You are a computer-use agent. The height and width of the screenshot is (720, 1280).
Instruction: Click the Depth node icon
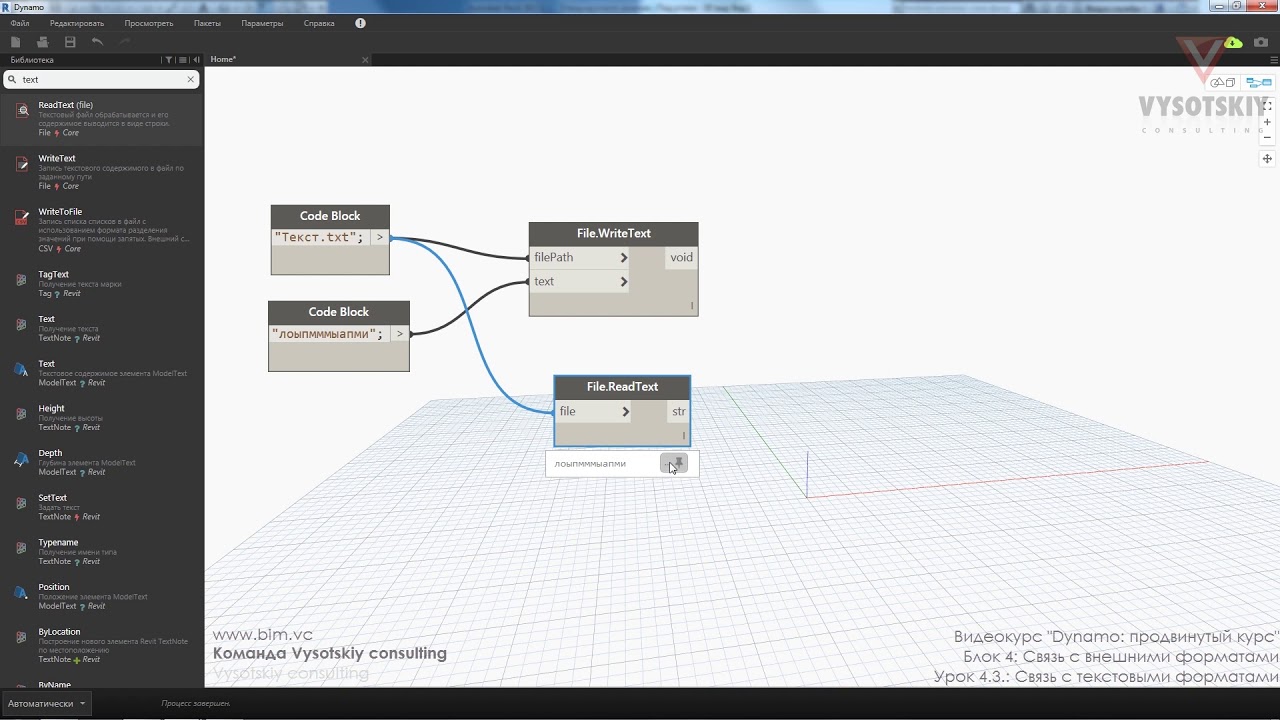21,459
